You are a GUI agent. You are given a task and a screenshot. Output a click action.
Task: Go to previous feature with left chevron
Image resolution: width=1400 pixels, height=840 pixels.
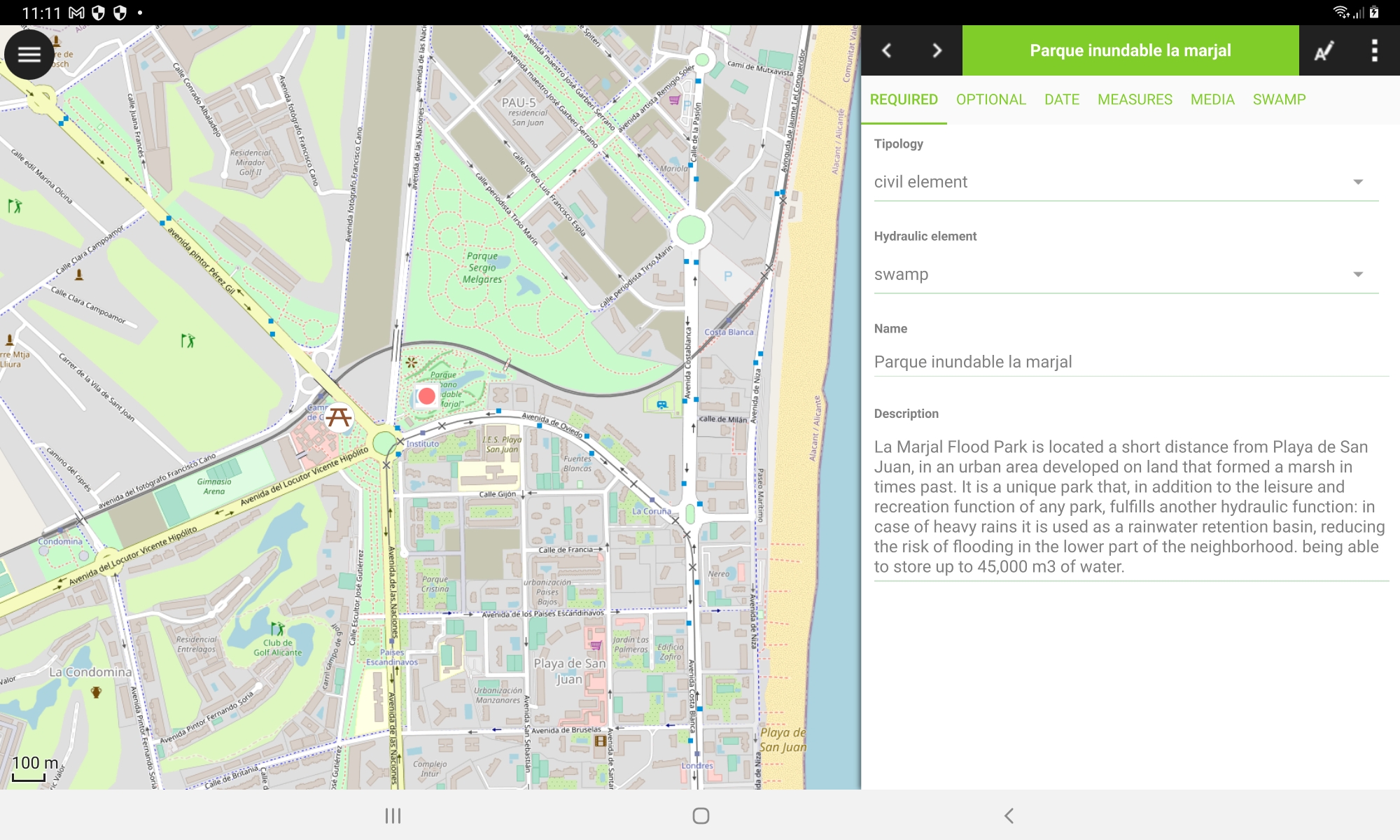tap(886, 50)
